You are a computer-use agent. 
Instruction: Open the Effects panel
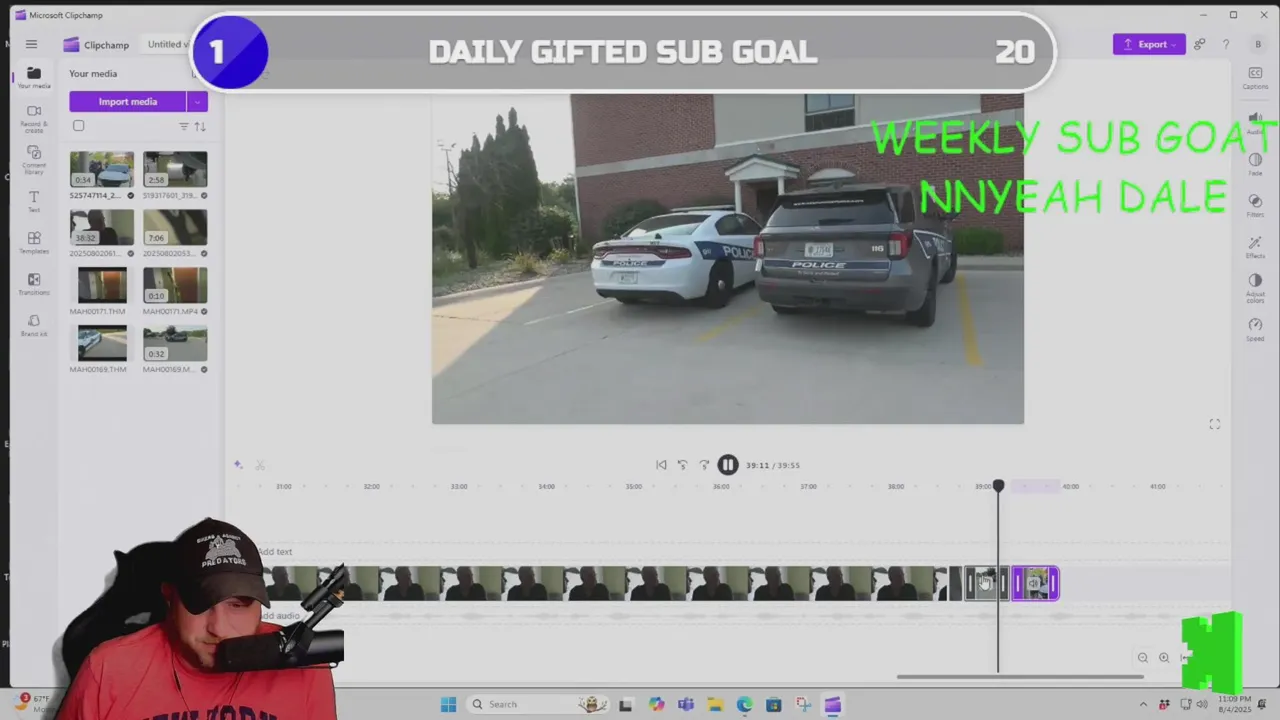tap(1255, 247)
